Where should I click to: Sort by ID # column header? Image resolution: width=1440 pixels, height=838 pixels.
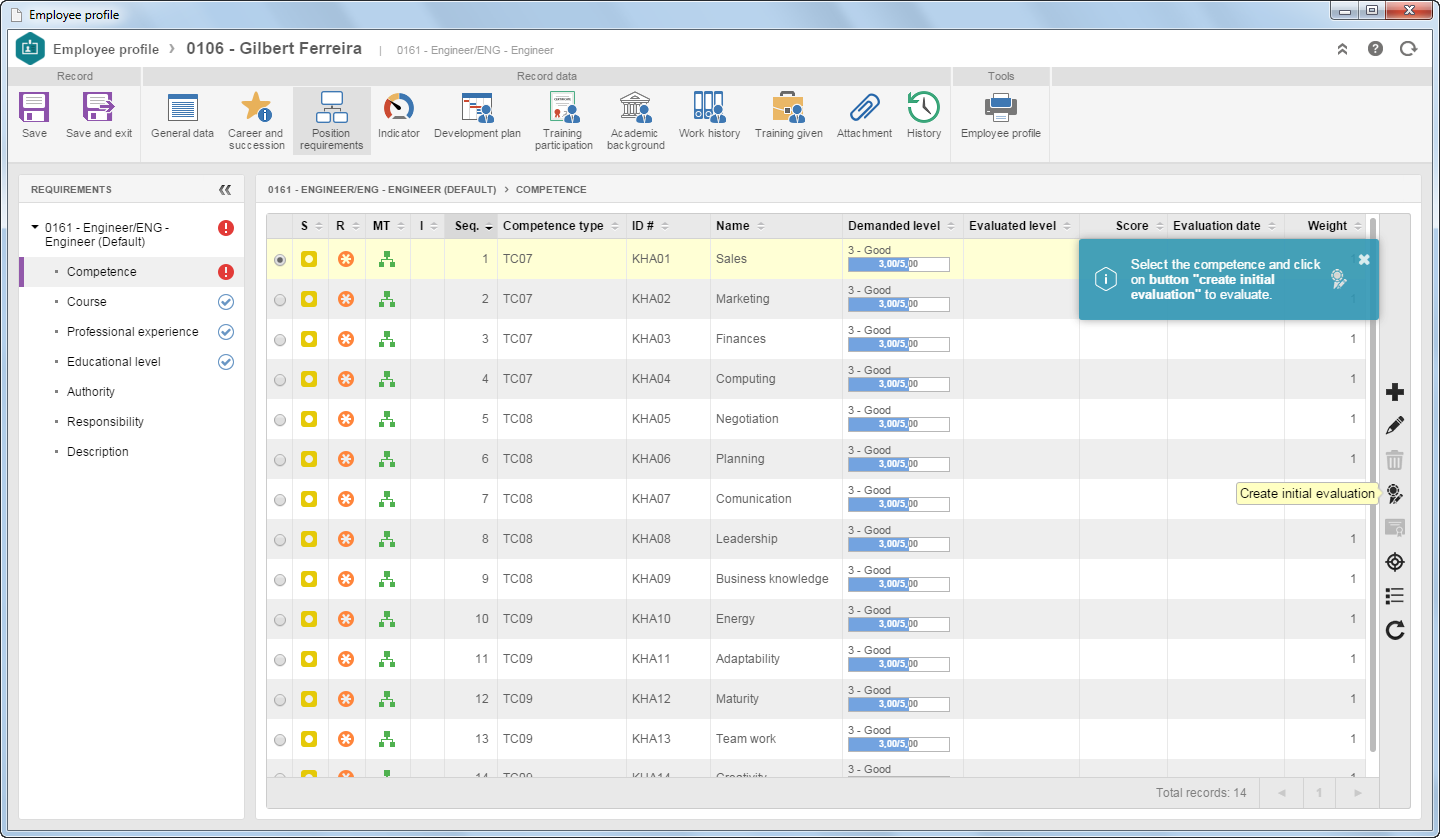point(669,226)
